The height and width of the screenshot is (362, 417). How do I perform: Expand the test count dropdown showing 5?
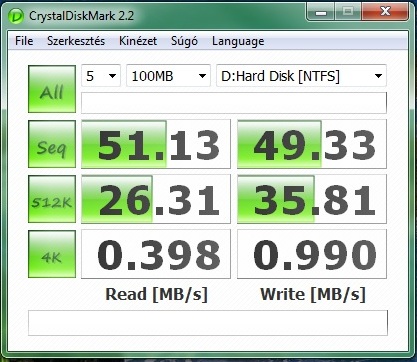click(101, 76)
